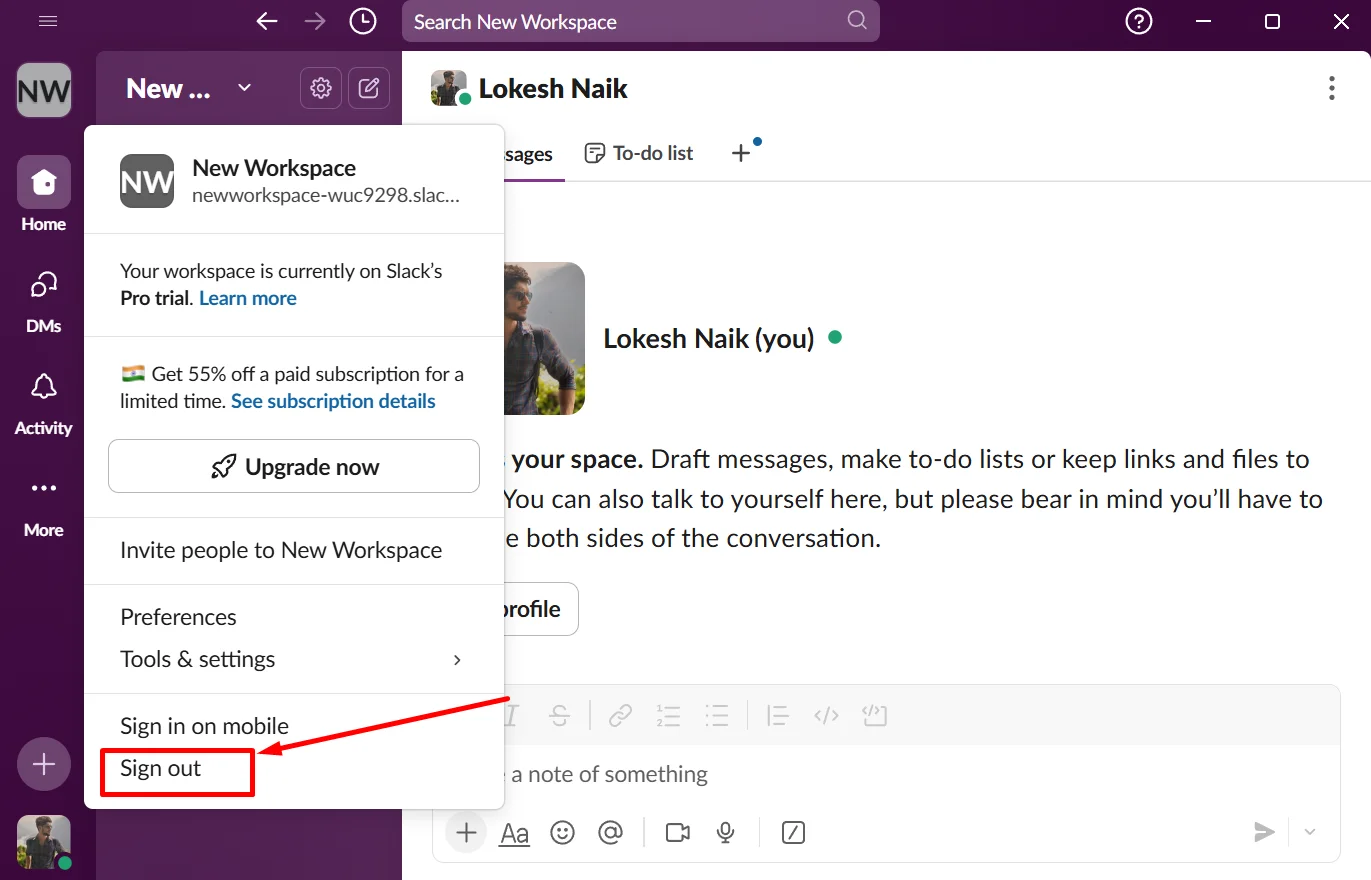1371x880 pixels.
Task: Open the history clock icon
Action: (363, 21)
